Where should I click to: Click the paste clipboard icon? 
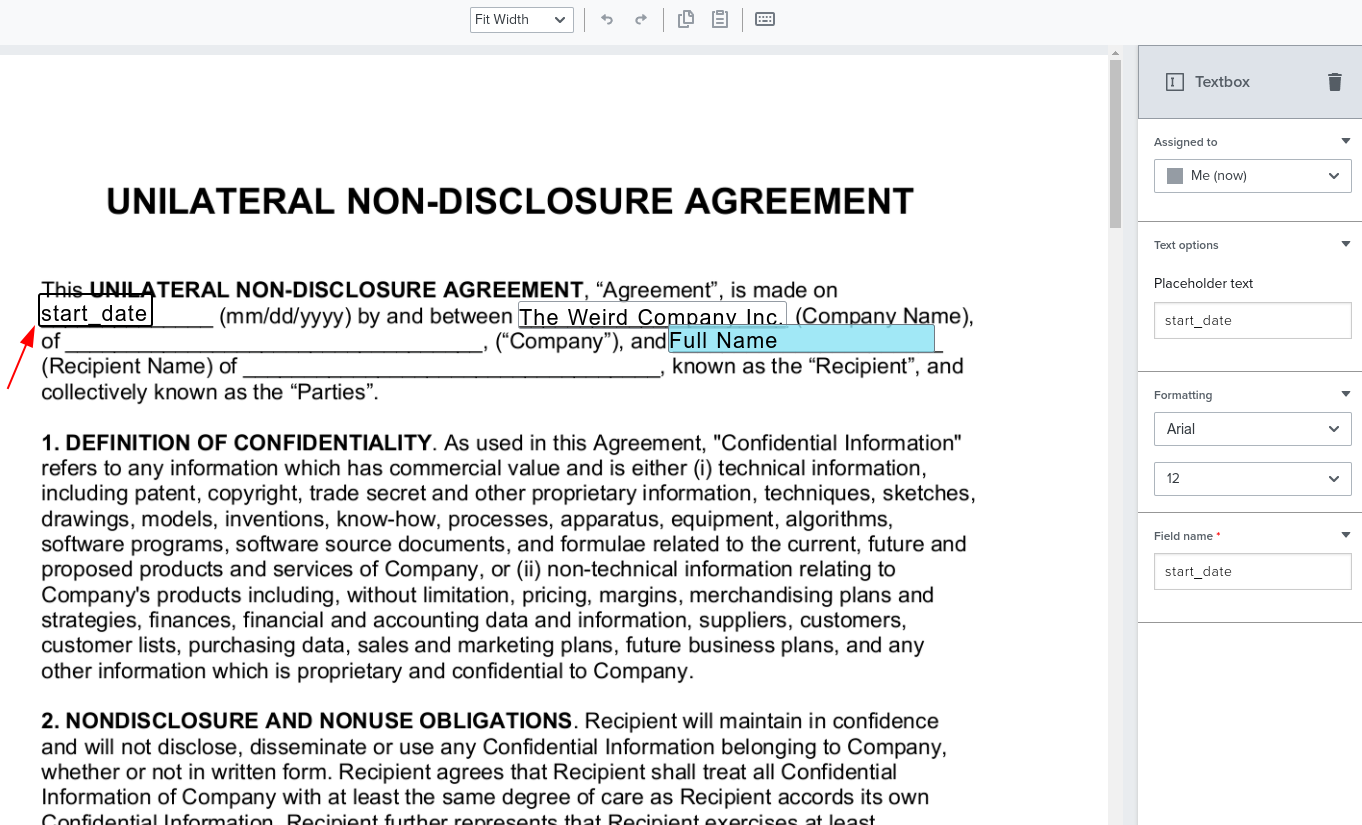point(719,19)
